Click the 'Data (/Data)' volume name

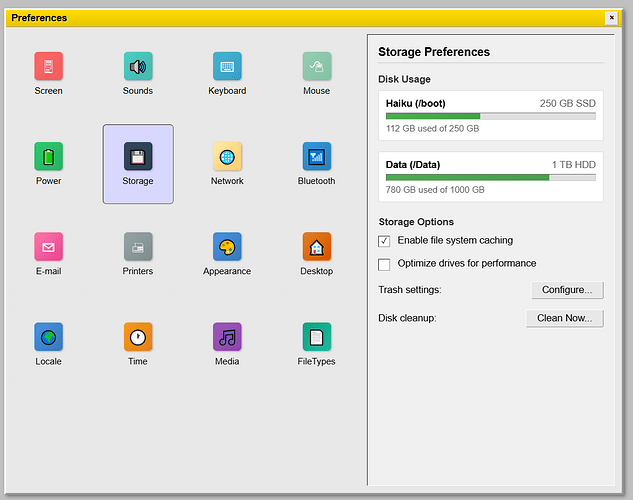point(413,165)
